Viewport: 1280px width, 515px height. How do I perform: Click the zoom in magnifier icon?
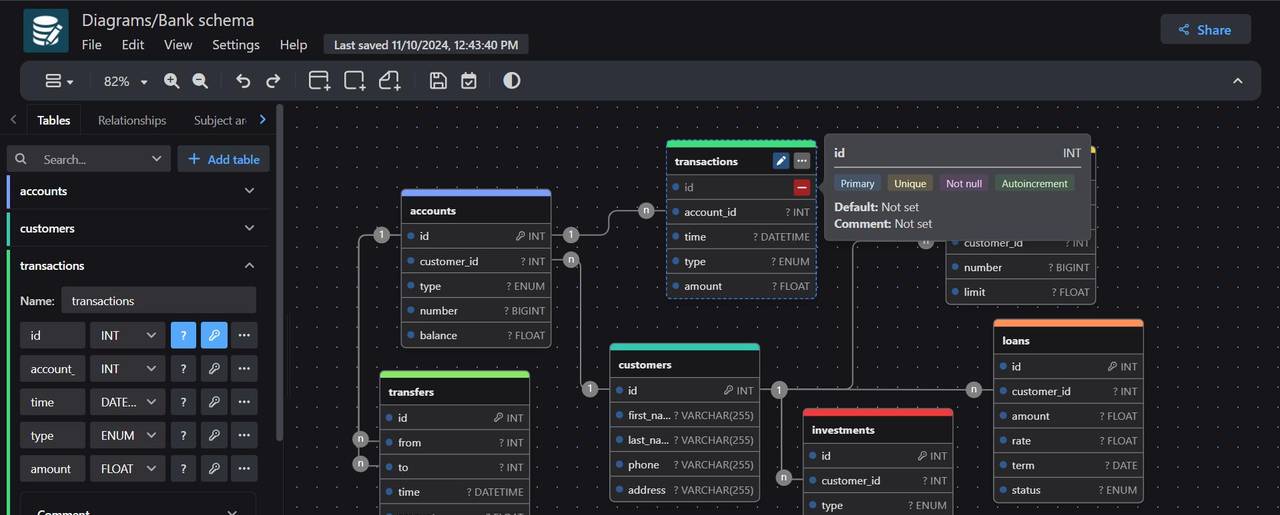click(x=172, y=81)
